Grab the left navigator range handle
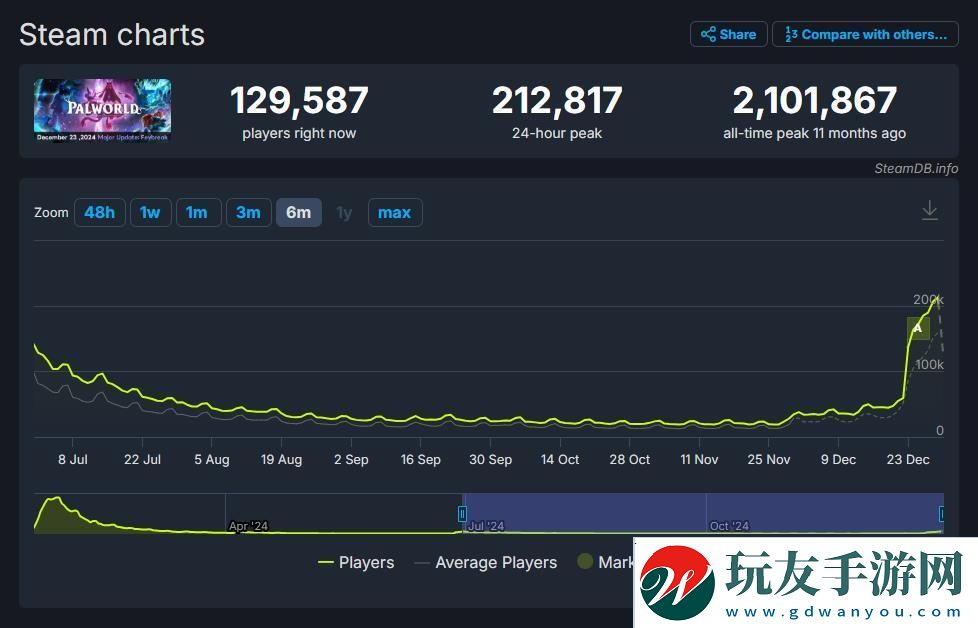 coord(462,513)
